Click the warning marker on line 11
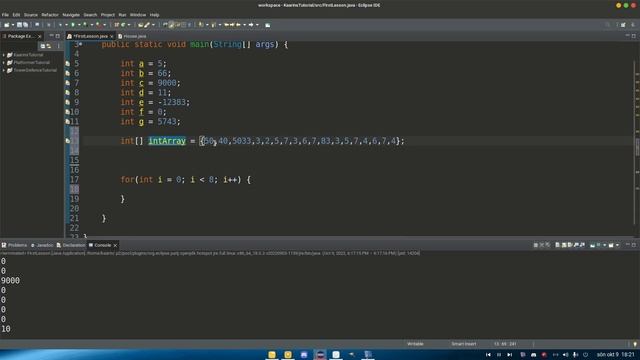The width and height of the screenshot is (640, 360). pos(68,122)
